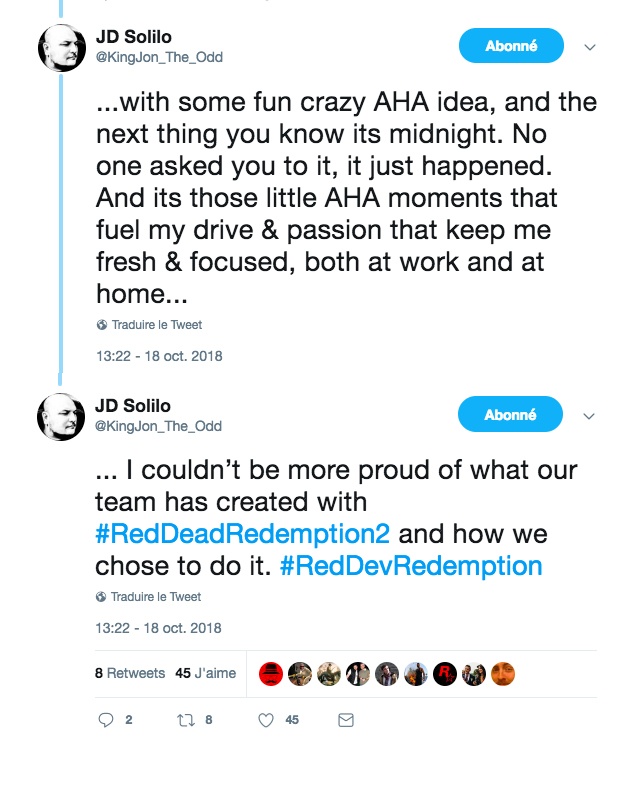
Task: Click JD Solilo's avatar on second tweet
Action: (x=60, y=416)
